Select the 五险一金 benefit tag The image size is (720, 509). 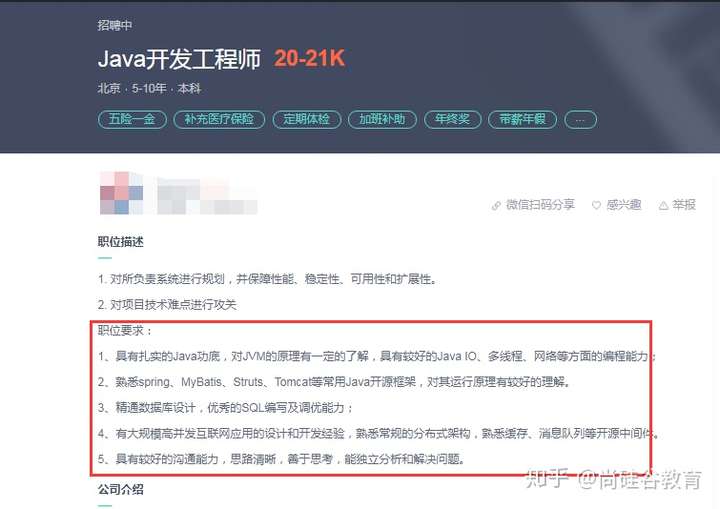[x=132, y=120]
